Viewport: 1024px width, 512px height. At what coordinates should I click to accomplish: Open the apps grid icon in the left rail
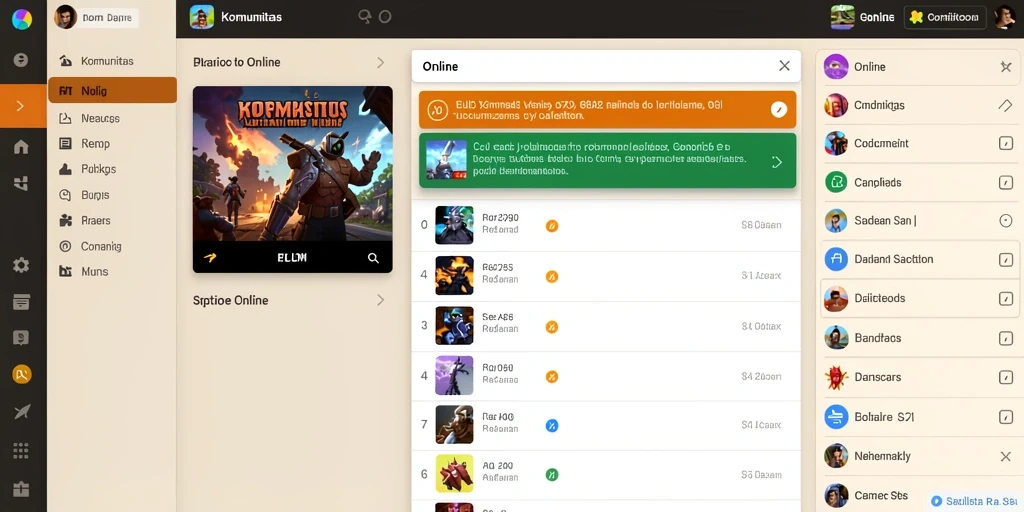[21, 451]
